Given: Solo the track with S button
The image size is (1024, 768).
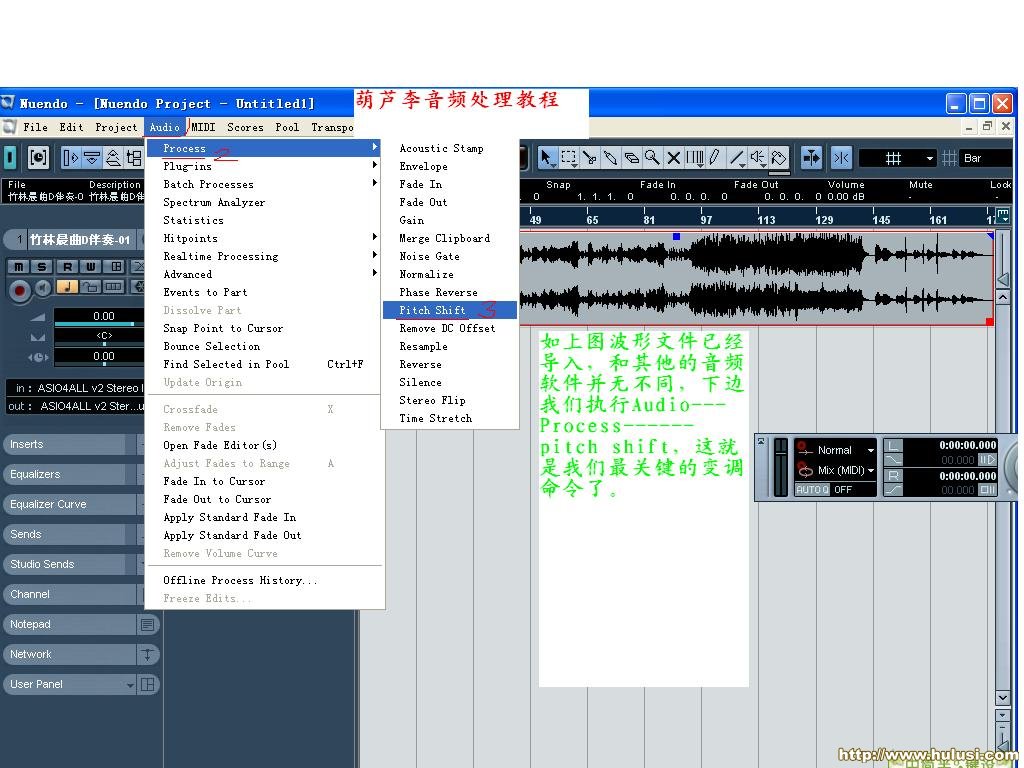Looking at the screenshot, I should 42,266.
